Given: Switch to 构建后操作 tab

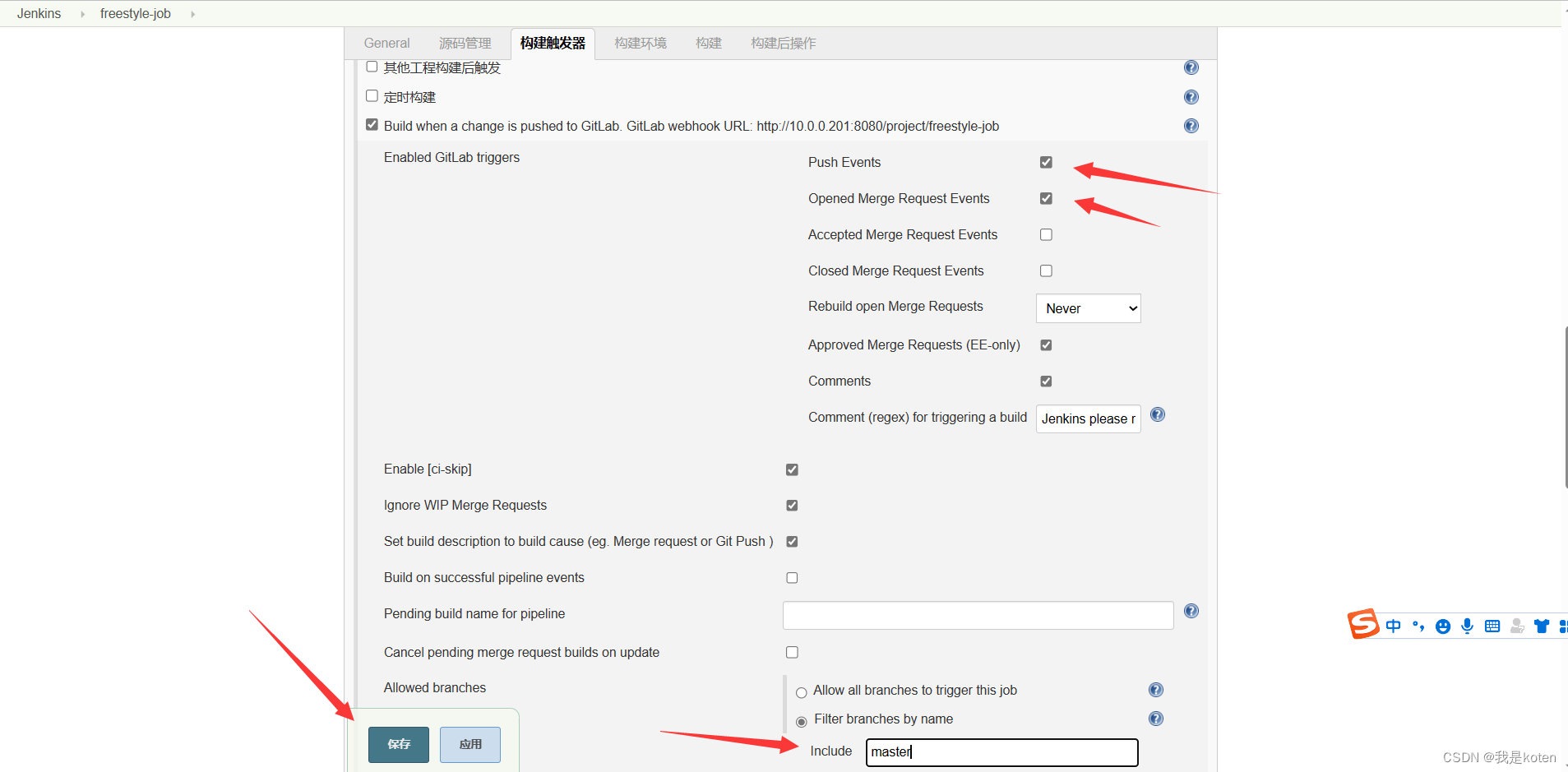Looking at the screenshot, I should click(783, 44).
